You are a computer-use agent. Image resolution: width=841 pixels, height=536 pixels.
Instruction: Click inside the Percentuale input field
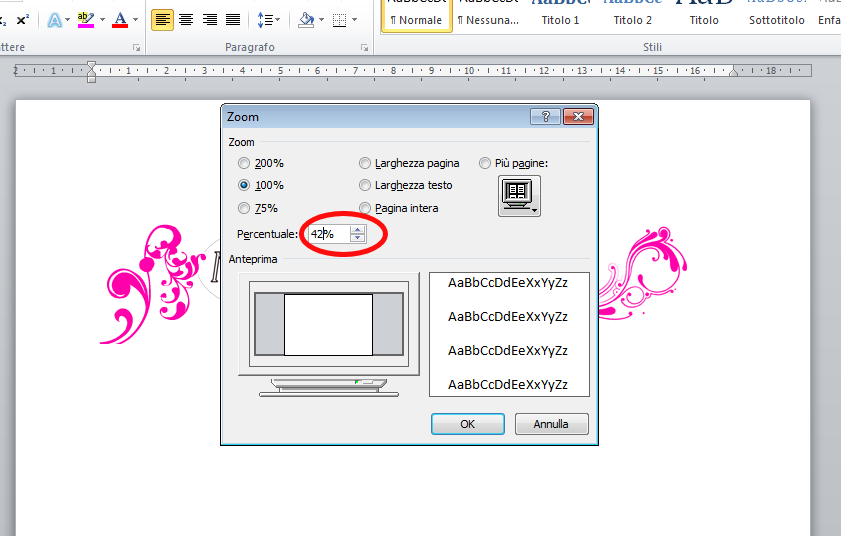[327, 234]
